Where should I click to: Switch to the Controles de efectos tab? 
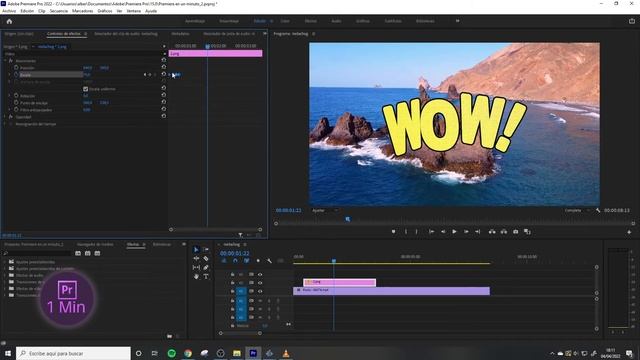coord(64,34)
